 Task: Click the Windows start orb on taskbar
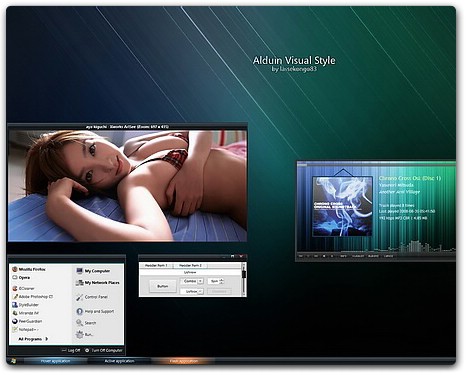pyautogui.click(x=14, y=361)
